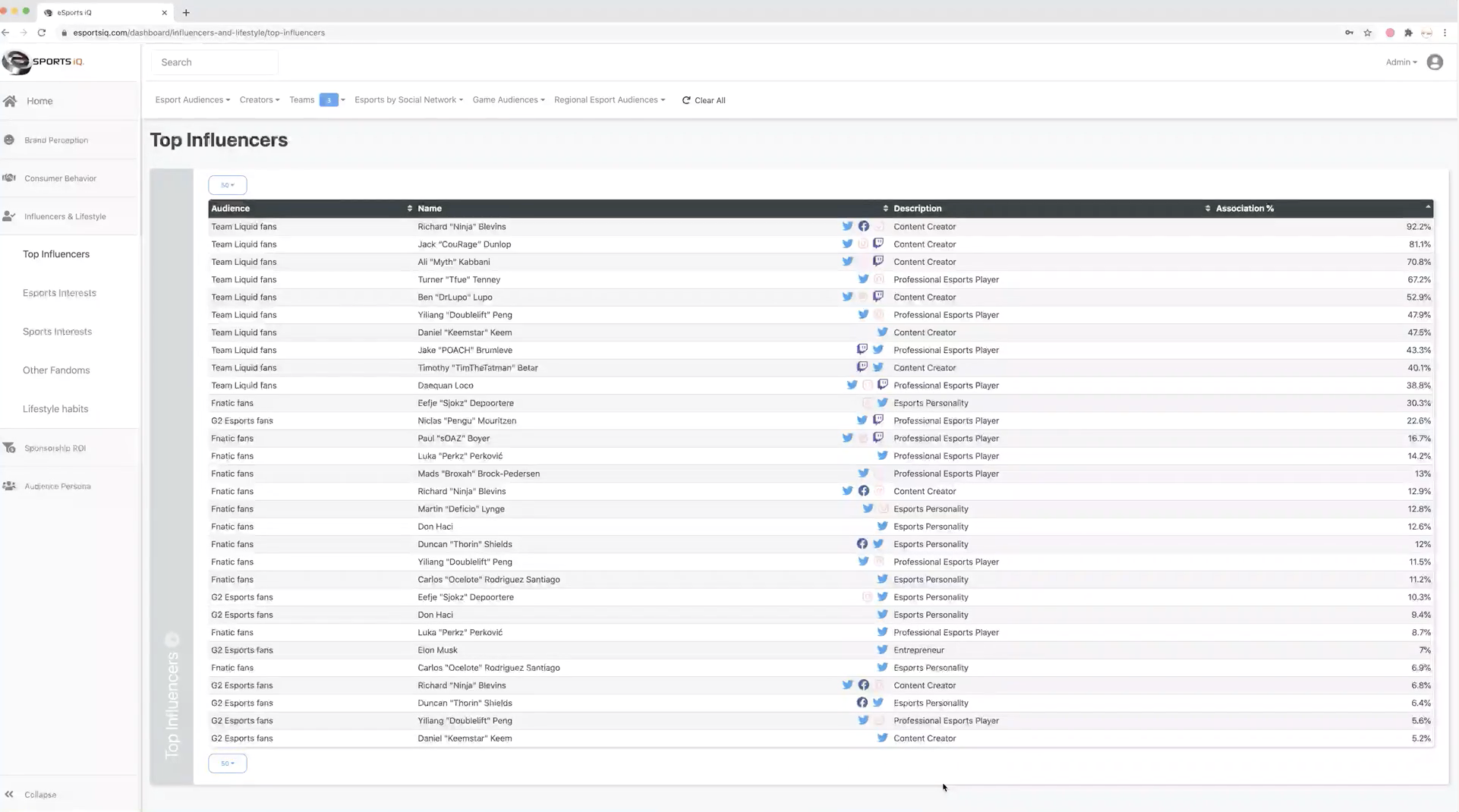Expand Esports by Social Network dropdown
This screenshot has height=812, width=1459.
point(408,100)
